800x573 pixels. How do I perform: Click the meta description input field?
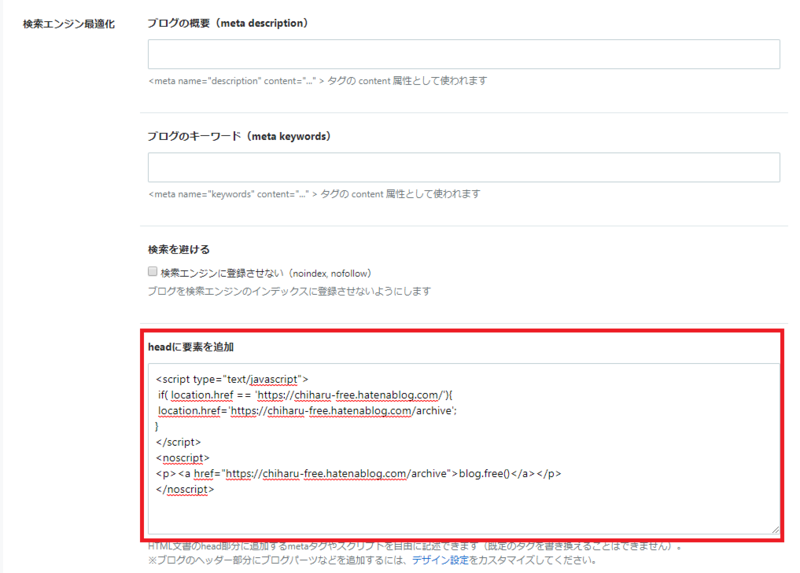tap(464, 54)
